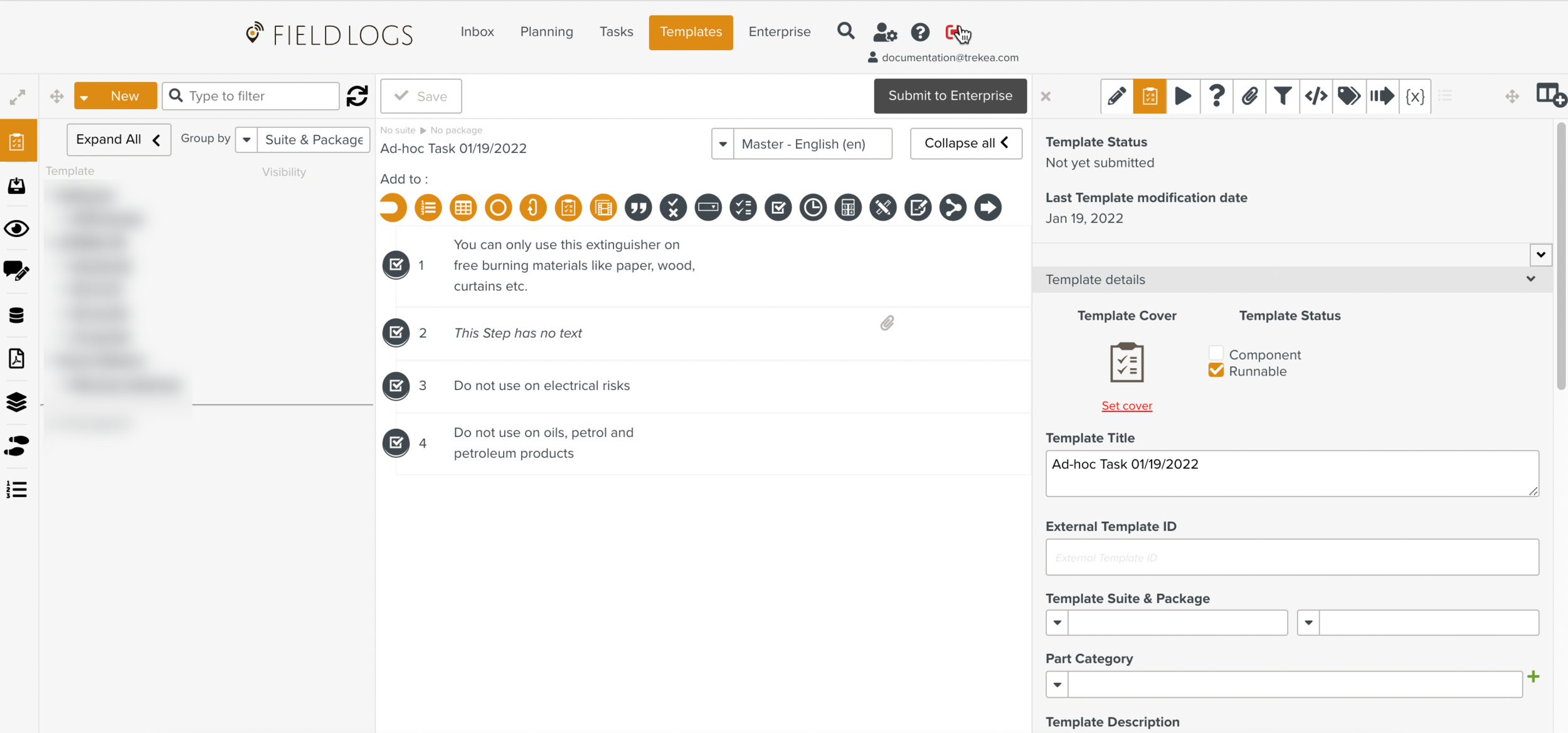Open the code brackets icon in right toolbar

(1316, 96)
